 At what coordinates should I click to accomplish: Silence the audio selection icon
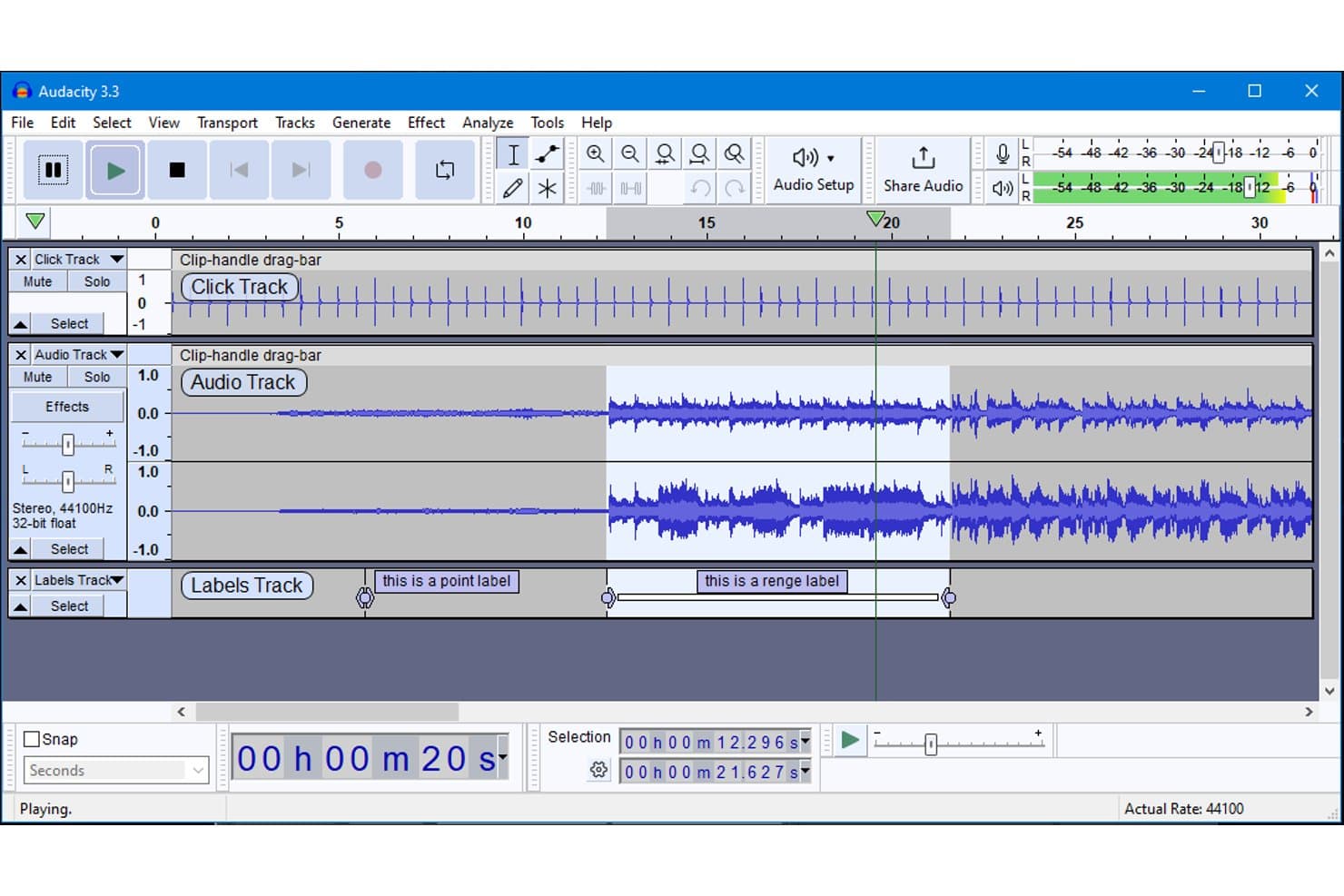pyautogui.click(x=630, y=188)
